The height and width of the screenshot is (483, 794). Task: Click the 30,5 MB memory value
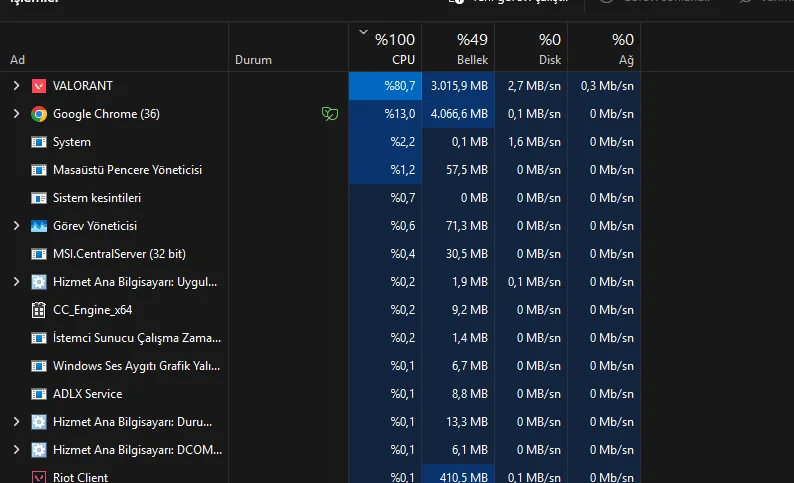(467, 254)
